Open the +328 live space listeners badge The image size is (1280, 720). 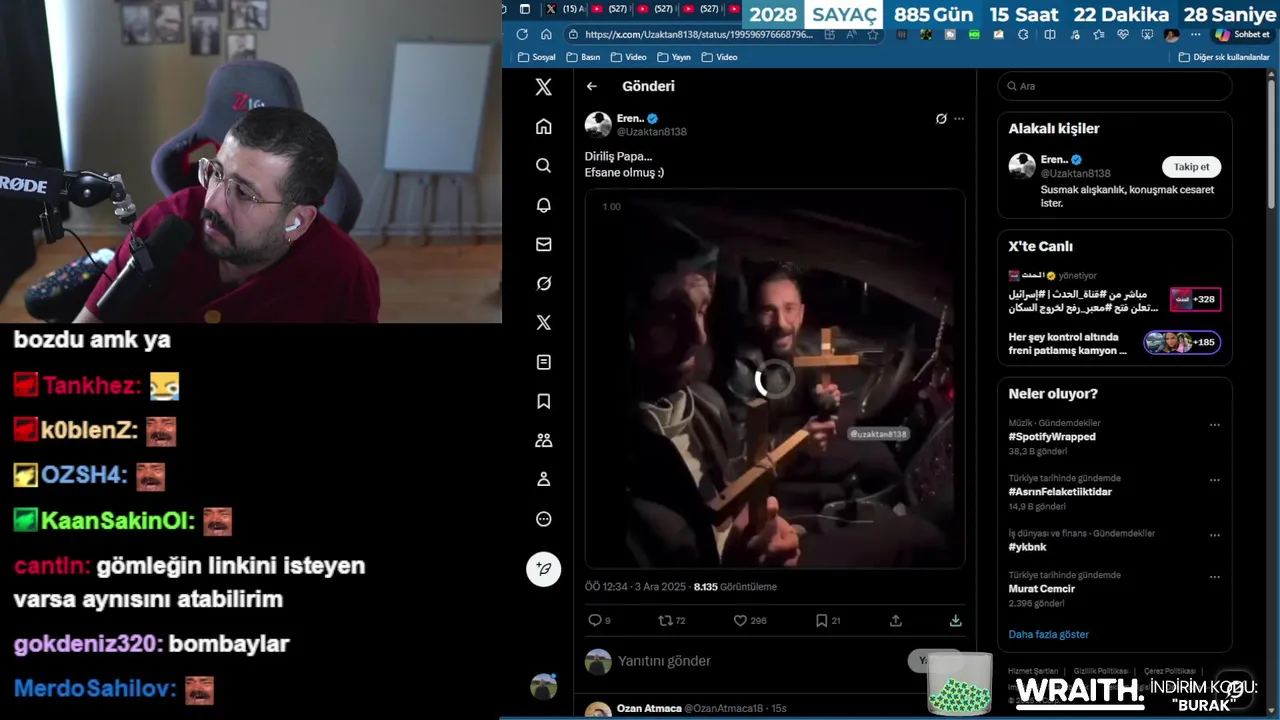coord(1195,299)
